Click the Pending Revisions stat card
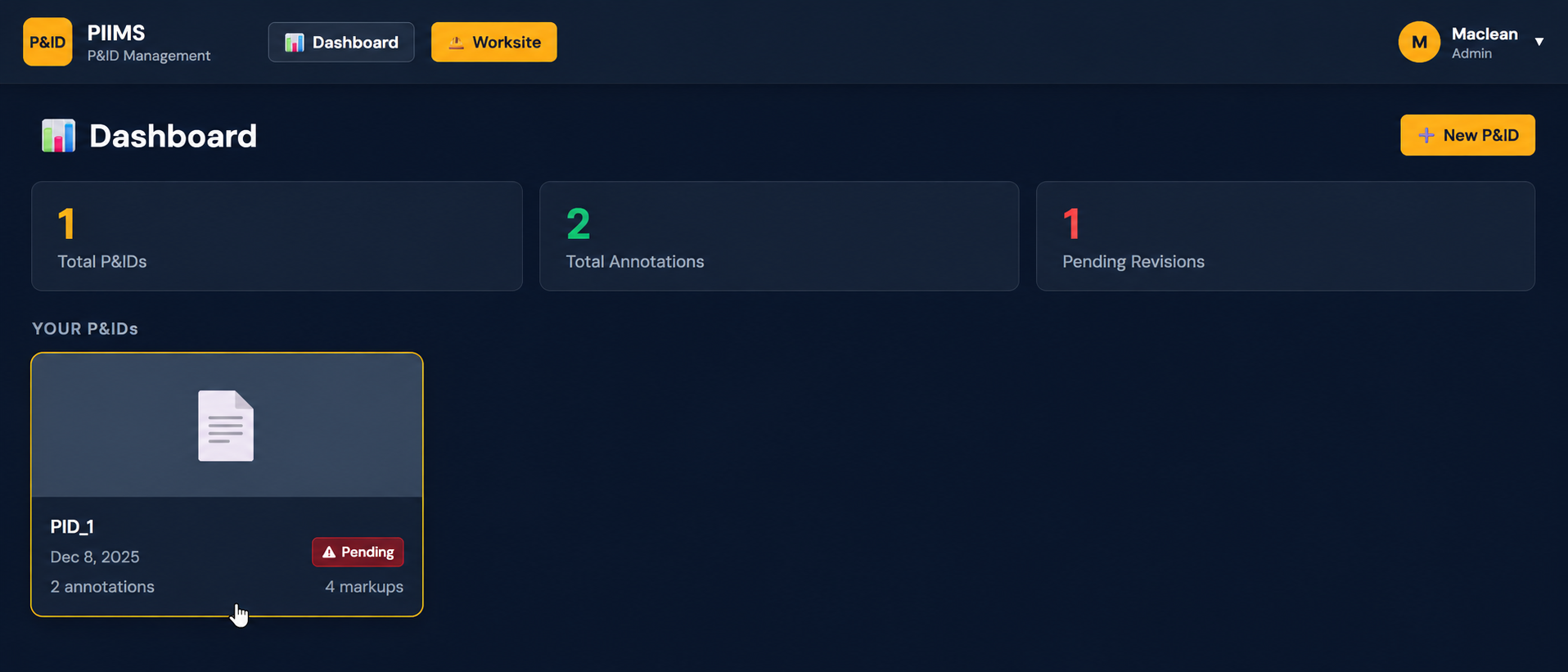The width and height of the screenshot is (1568, 672). [x=1285, y=236]
